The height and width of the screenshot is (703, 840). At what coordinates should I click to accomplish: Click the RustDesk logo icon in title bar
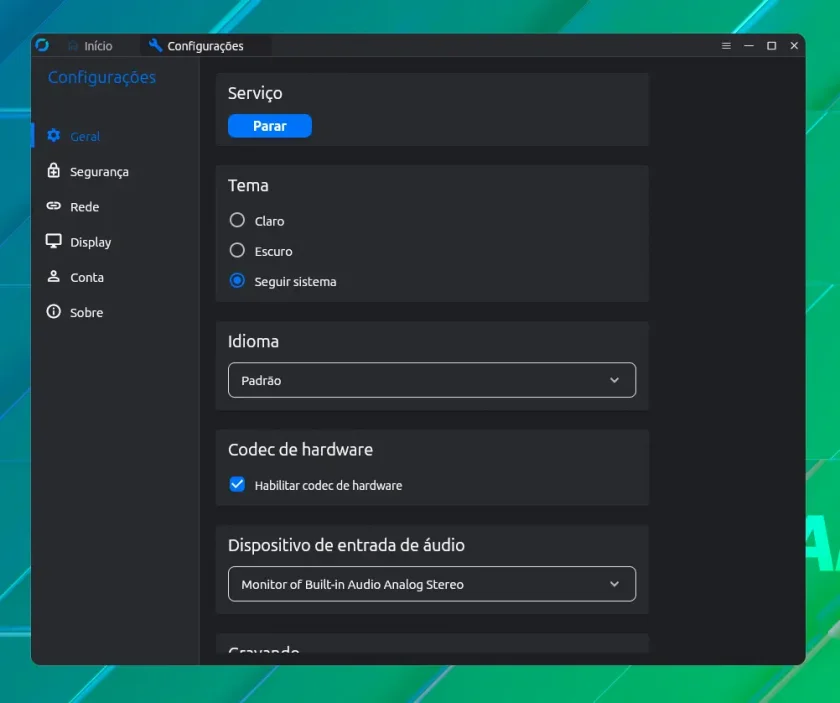click(42, 46)
